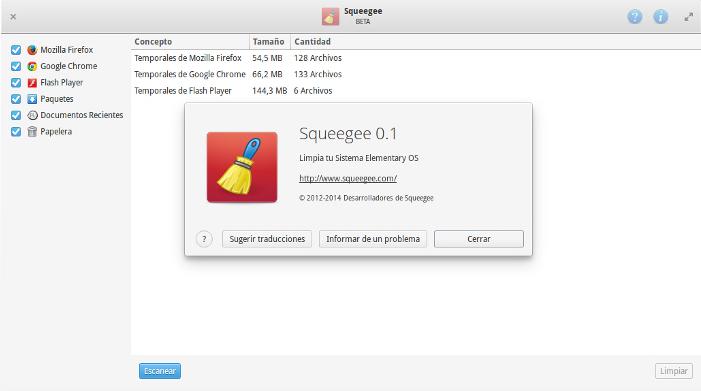Uncheck the Mozilla Firefox checkbox
701x391 pixels.
click(x=16, y=50)
